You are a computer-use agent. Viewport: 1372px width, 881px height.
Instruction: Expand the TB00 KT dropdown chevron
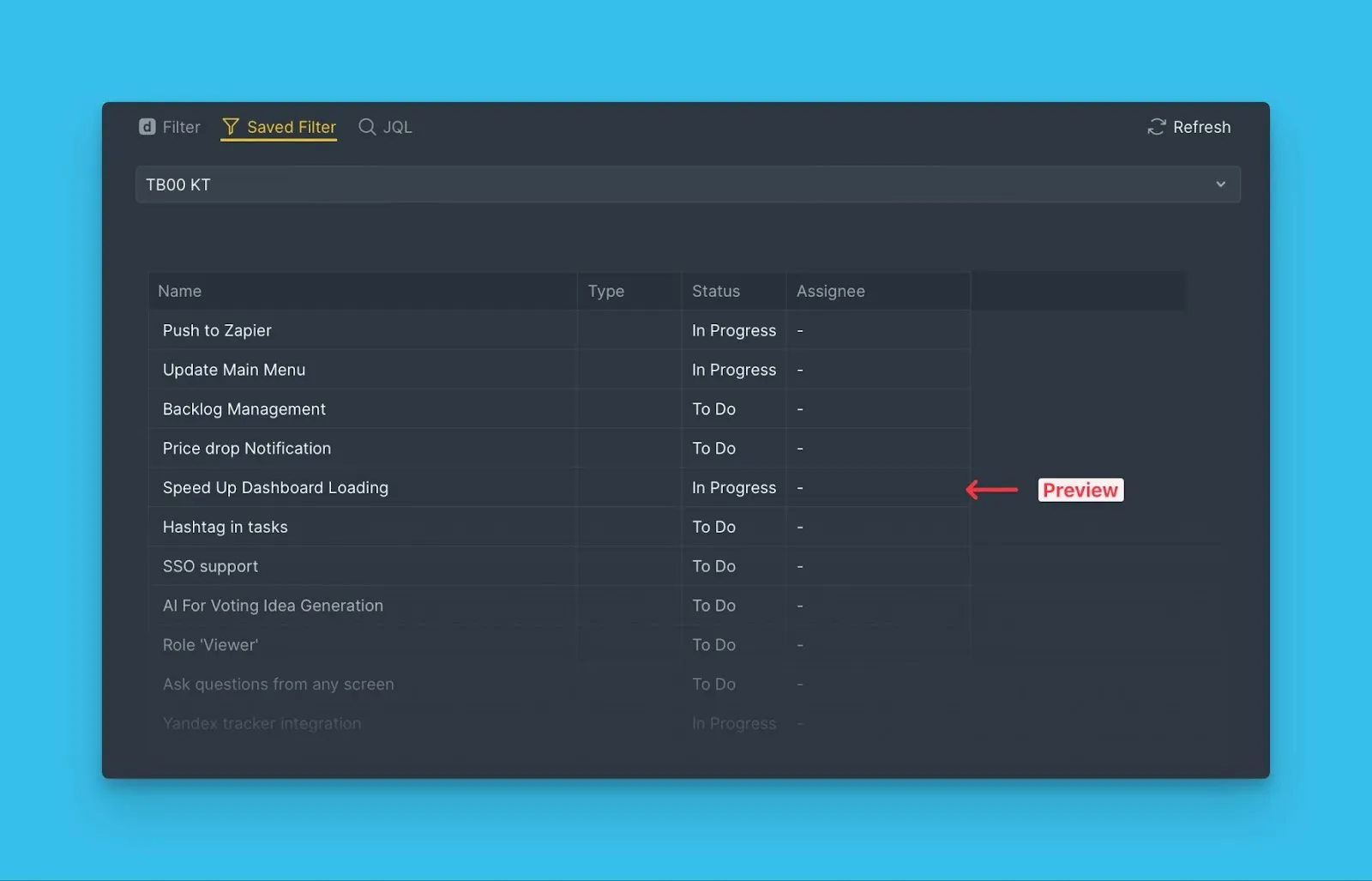click(x=1220, y=184)
